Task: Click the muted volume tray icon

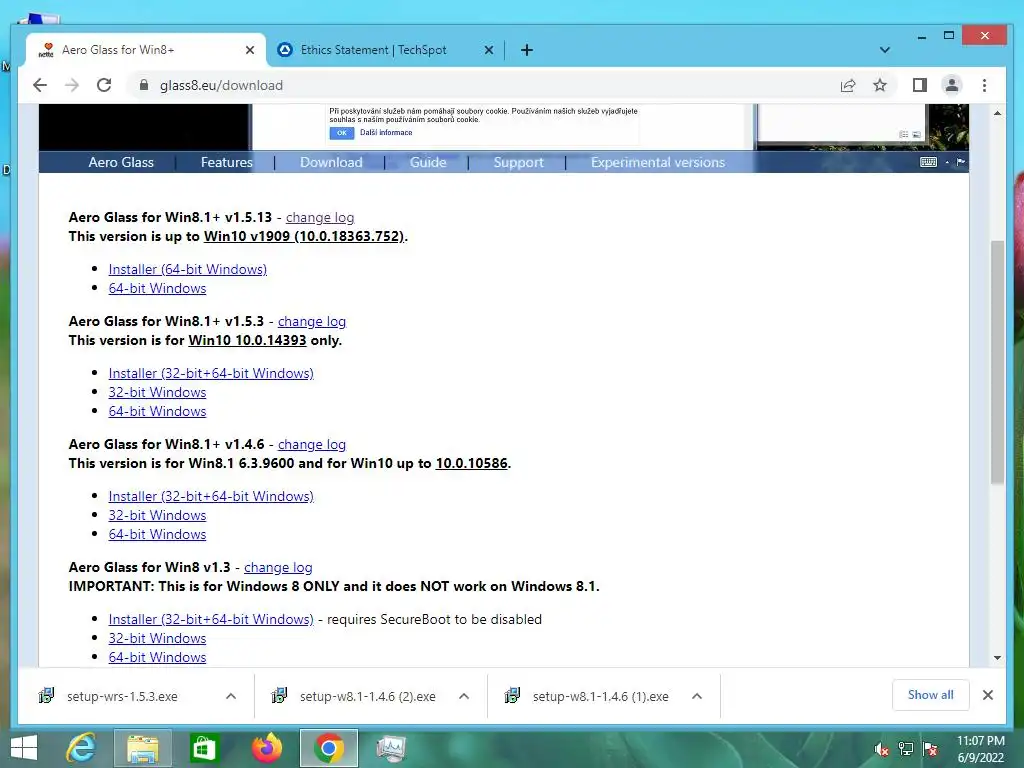Action: 881,750
